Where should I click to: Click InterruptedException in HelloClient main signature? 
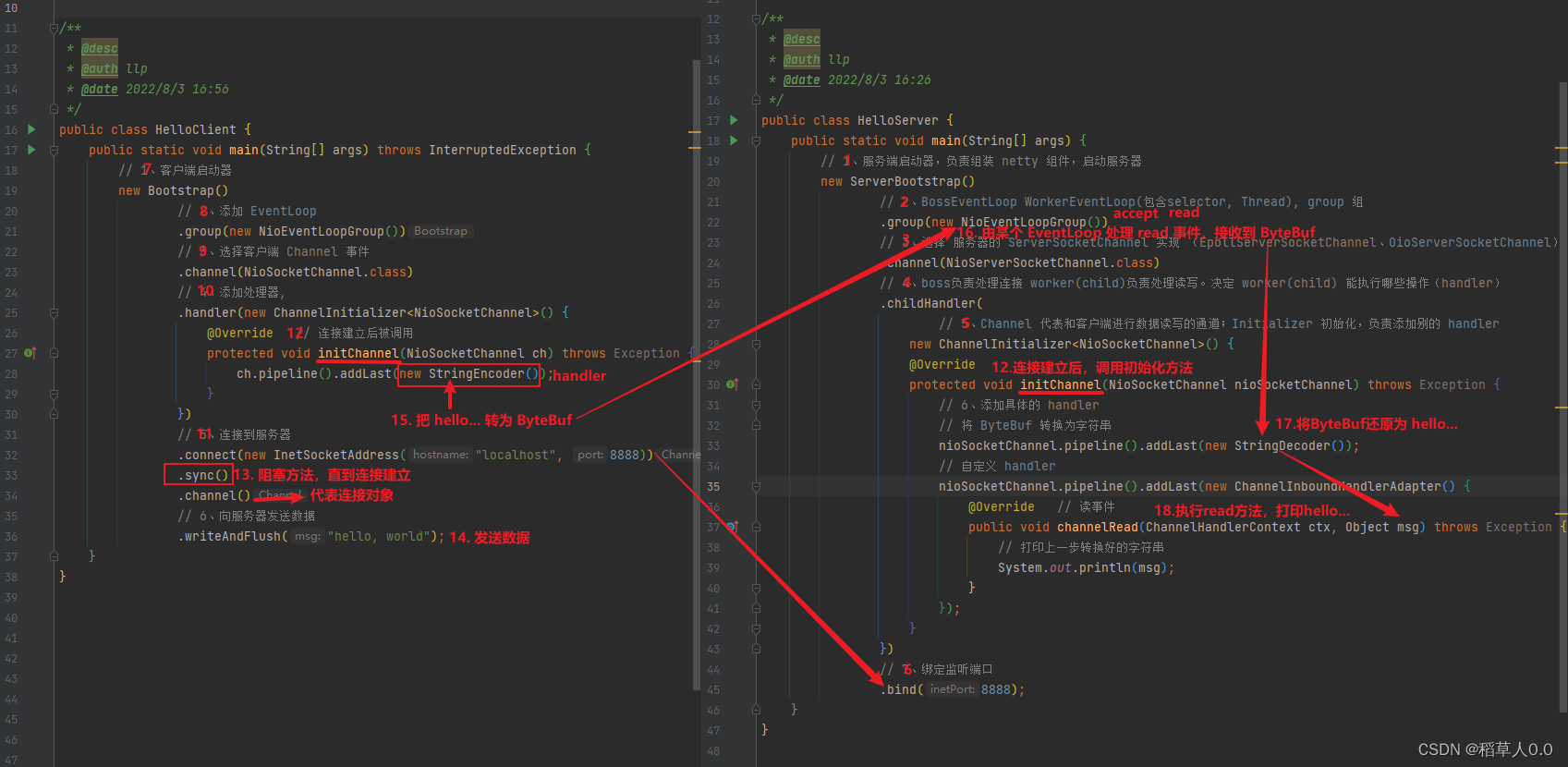click(503, 150)
